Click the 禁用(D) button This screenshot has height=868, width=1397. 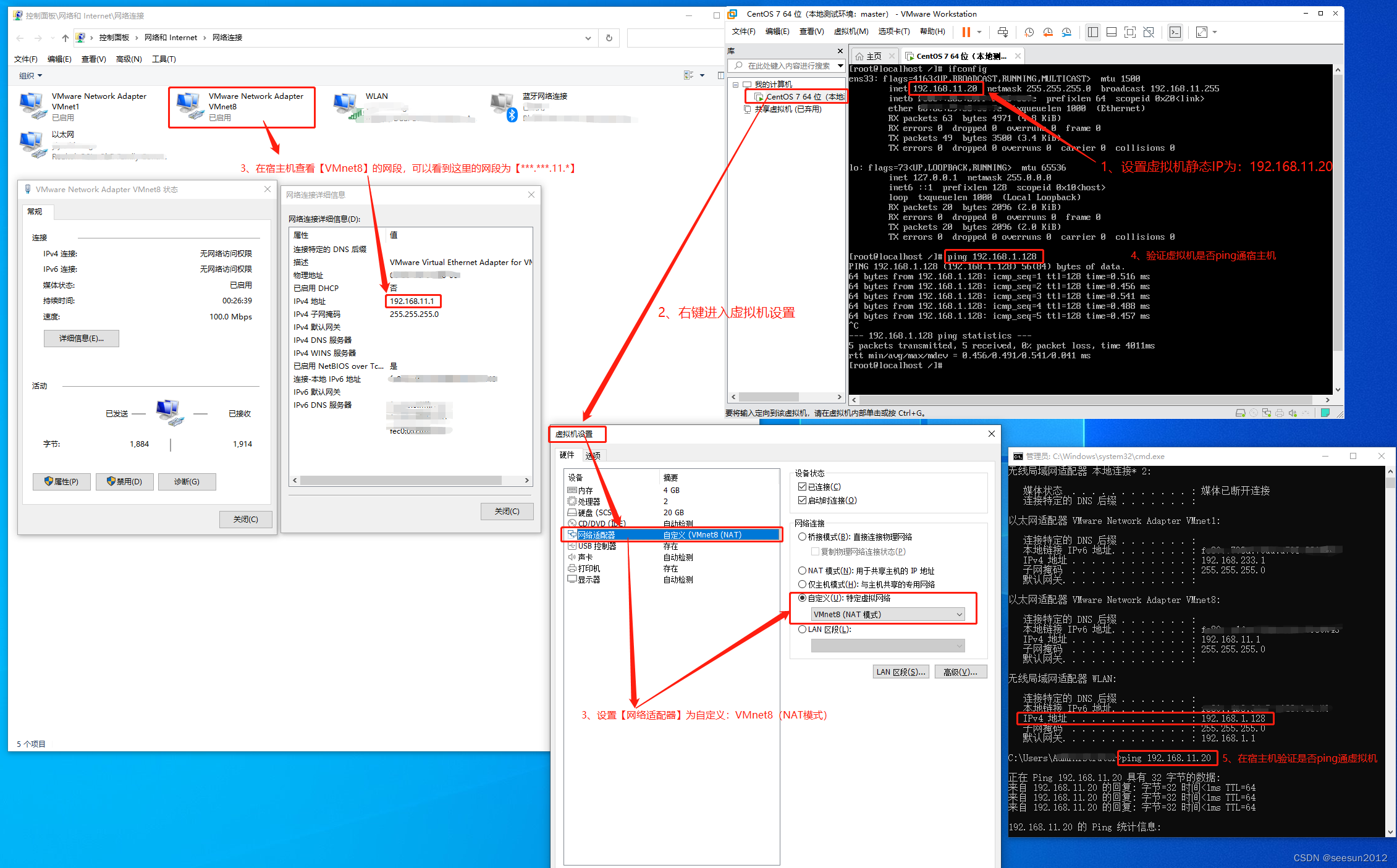pyautogui.click(x=124, y=482)
